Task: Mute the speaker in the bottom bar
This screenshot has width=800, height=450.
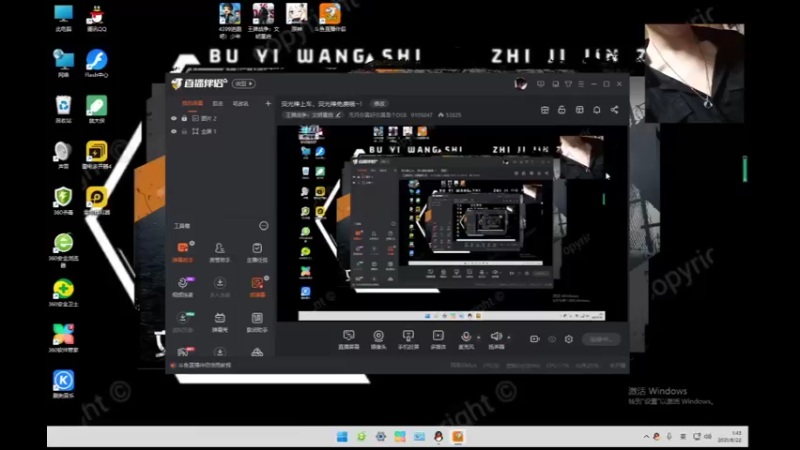Action: point(496,339)
